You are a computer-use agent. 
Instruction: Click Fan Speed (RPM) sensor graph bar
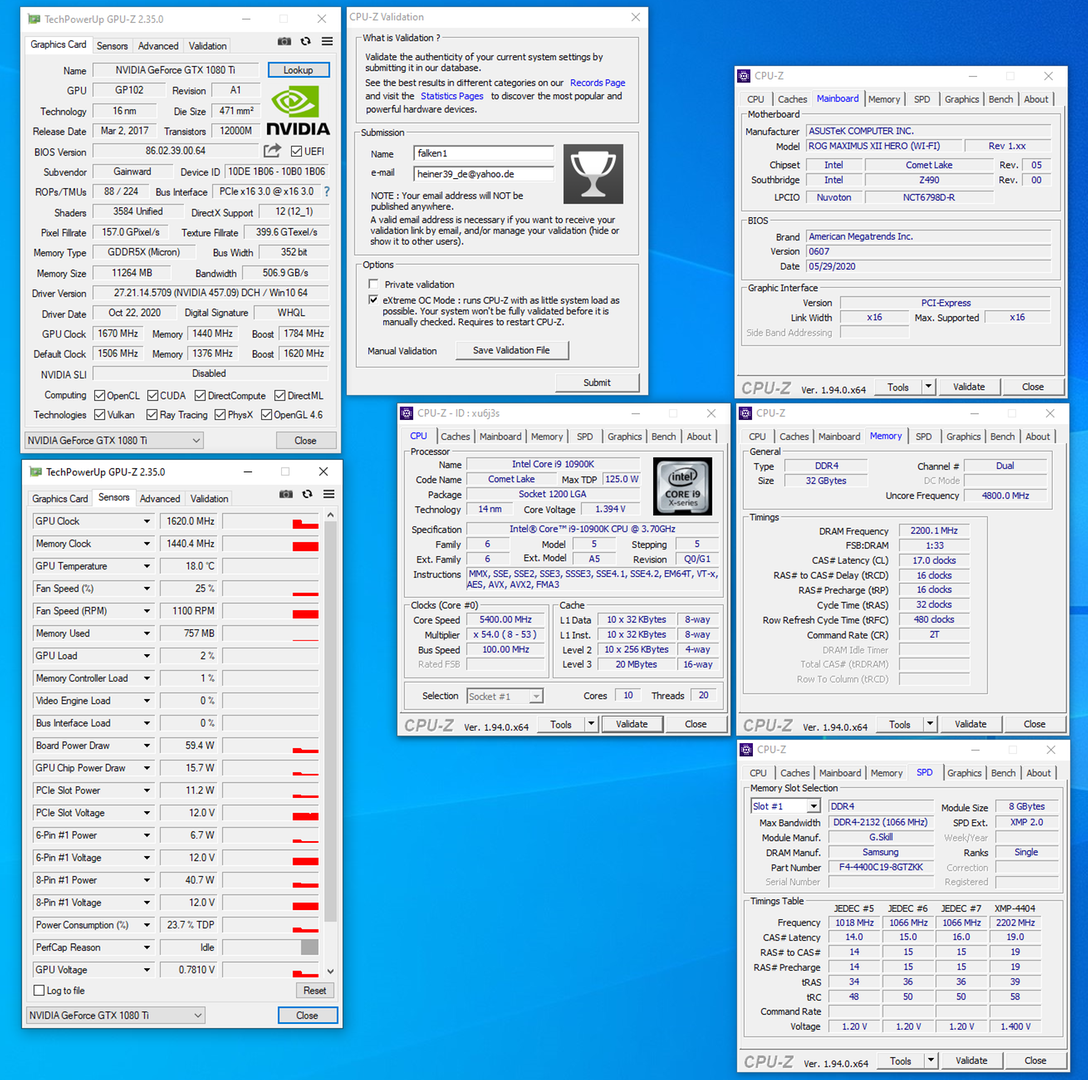[271, 611]
